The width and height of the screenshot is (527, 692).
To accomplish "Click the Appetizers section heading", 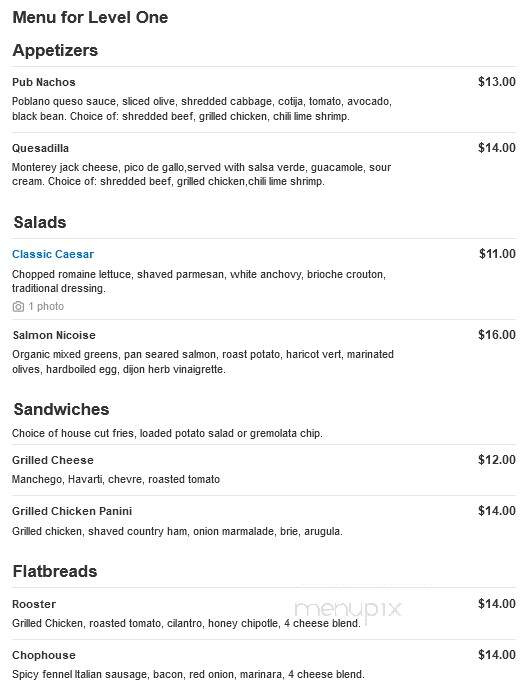I will 55,50.
